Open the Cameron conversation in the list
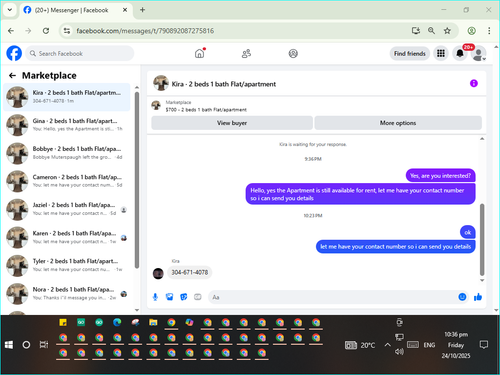Screen dimensions: 500x375 [67, 181]
